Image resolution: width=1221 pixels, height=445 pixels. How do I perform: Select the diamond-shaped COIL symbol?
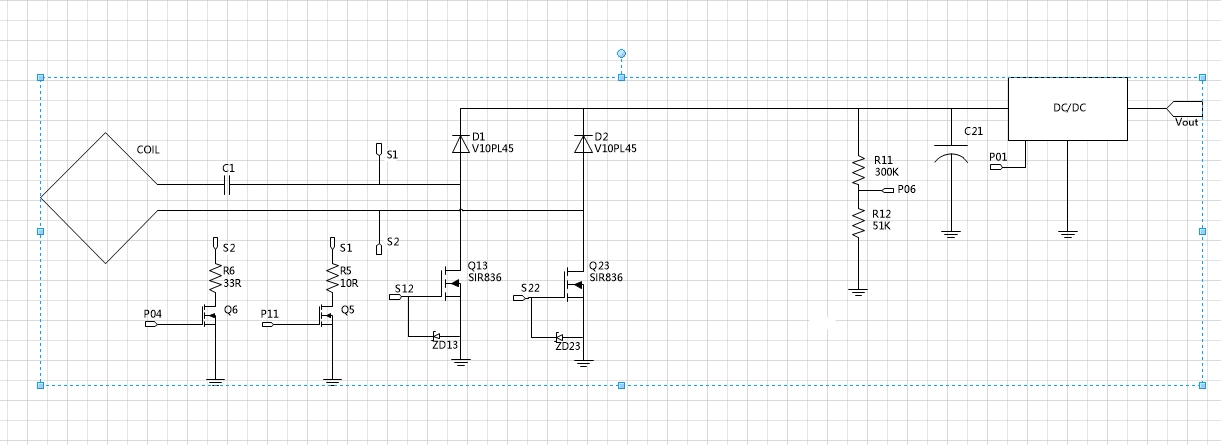coord(99,198)
